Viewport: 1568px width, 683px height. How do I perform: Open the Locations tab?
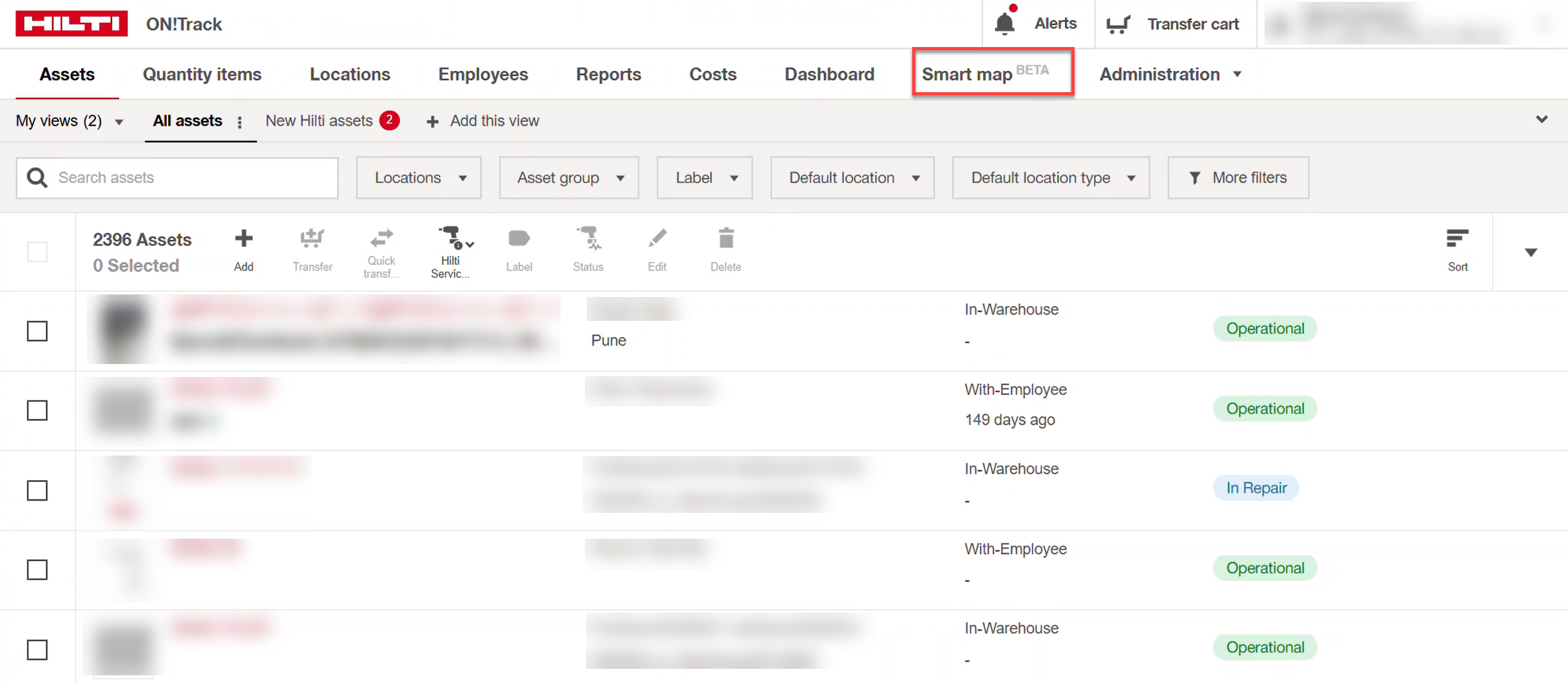pyautogui.click(x=350, y=75)
